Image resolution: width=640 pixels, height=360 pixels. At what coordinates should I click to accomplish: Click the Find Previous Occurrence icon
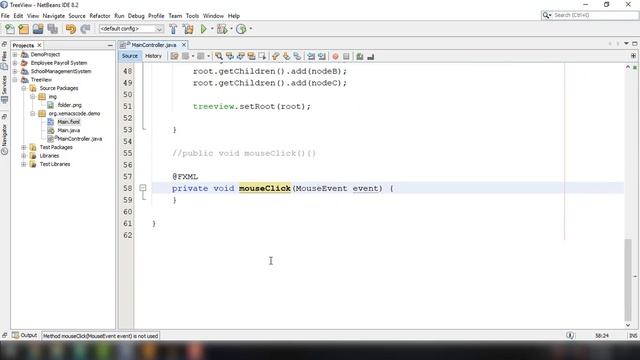230,56
